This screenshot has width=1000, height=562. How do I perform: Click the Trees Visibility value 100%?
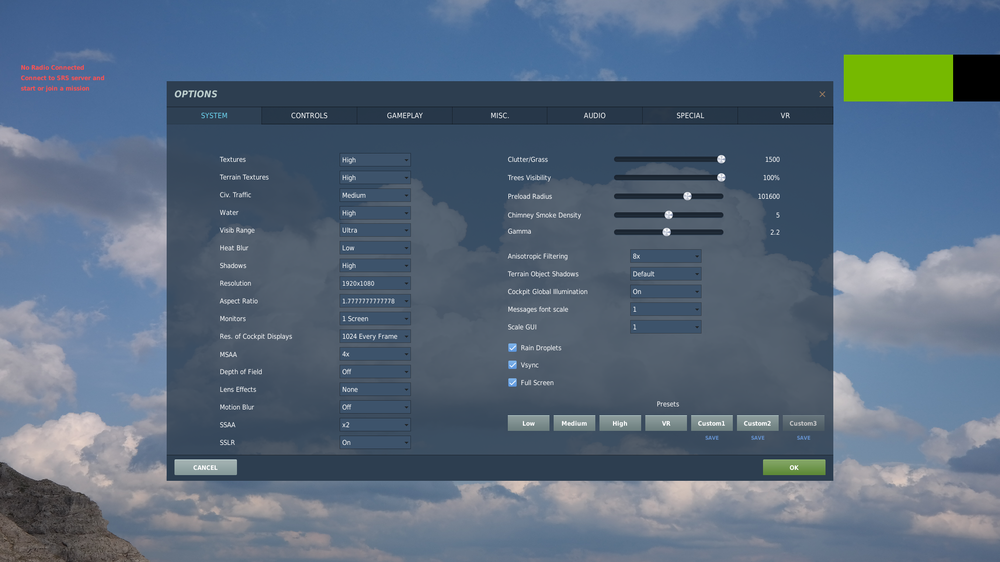point(771,178)
